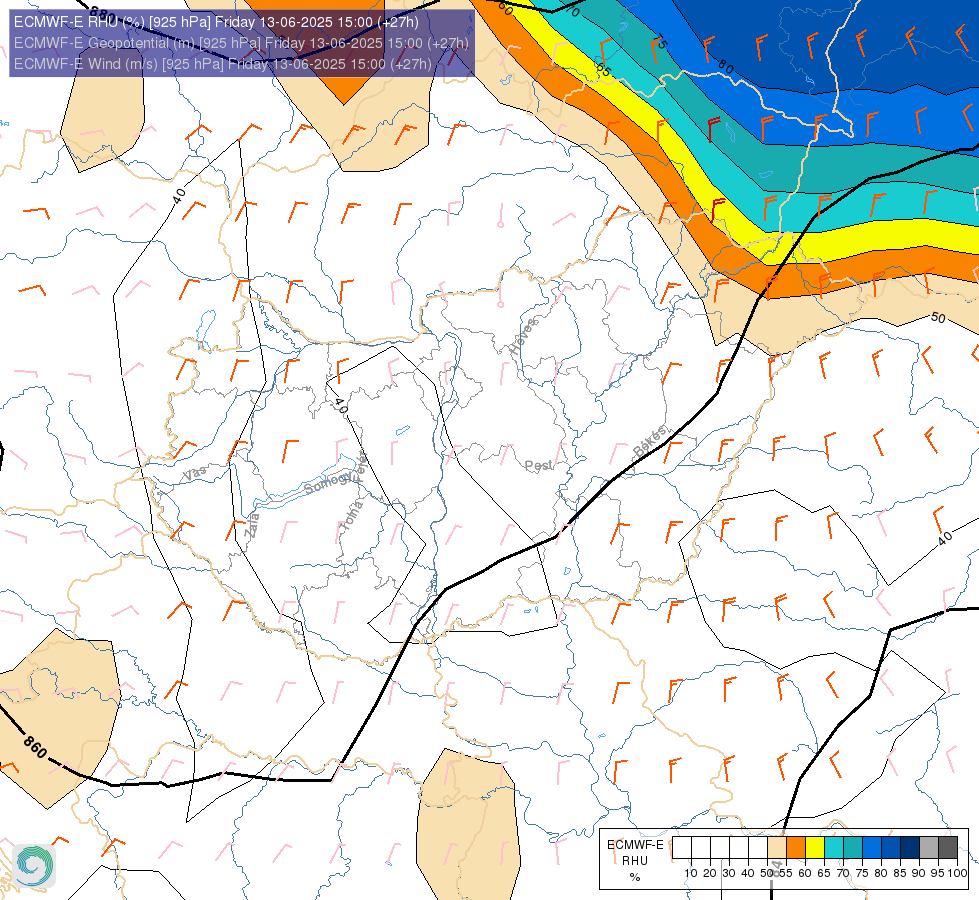
Task: Pick the tan 50-55% legend swatch
Action: 777,848
